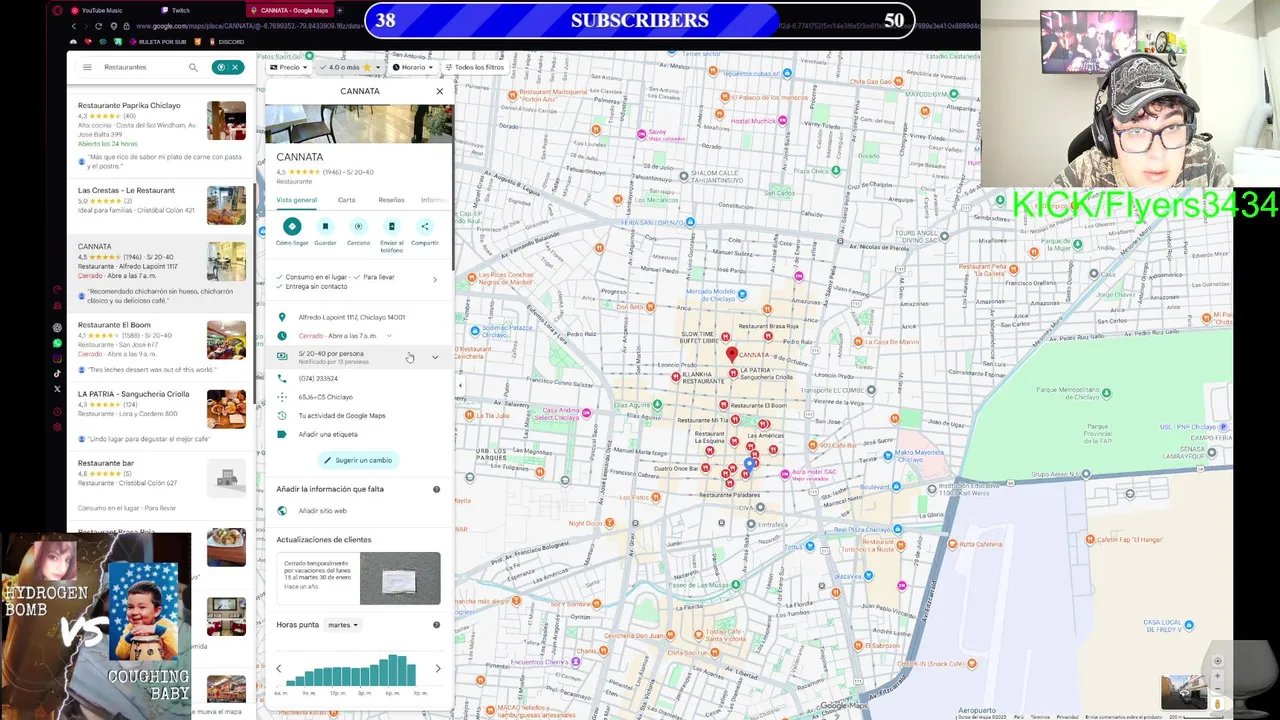Click the Street View pegman on the map
The height and width of the screenshot is (720, 1280).
[x=1217, y=704]
